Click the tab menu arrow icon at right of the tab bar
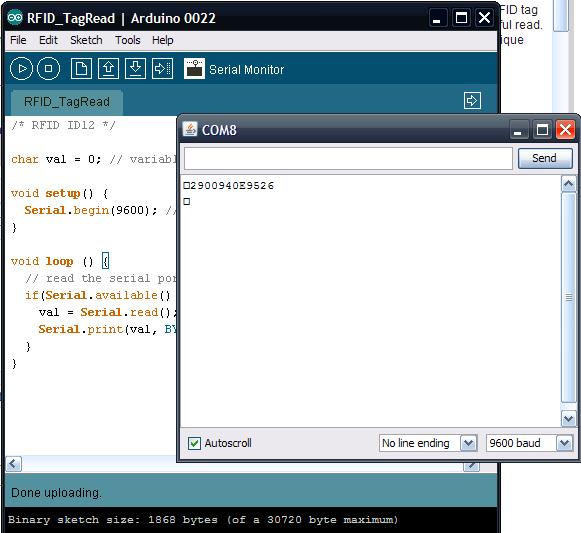Image resolution: width=581 pixels, height=533 pixels. click(472, 100)
